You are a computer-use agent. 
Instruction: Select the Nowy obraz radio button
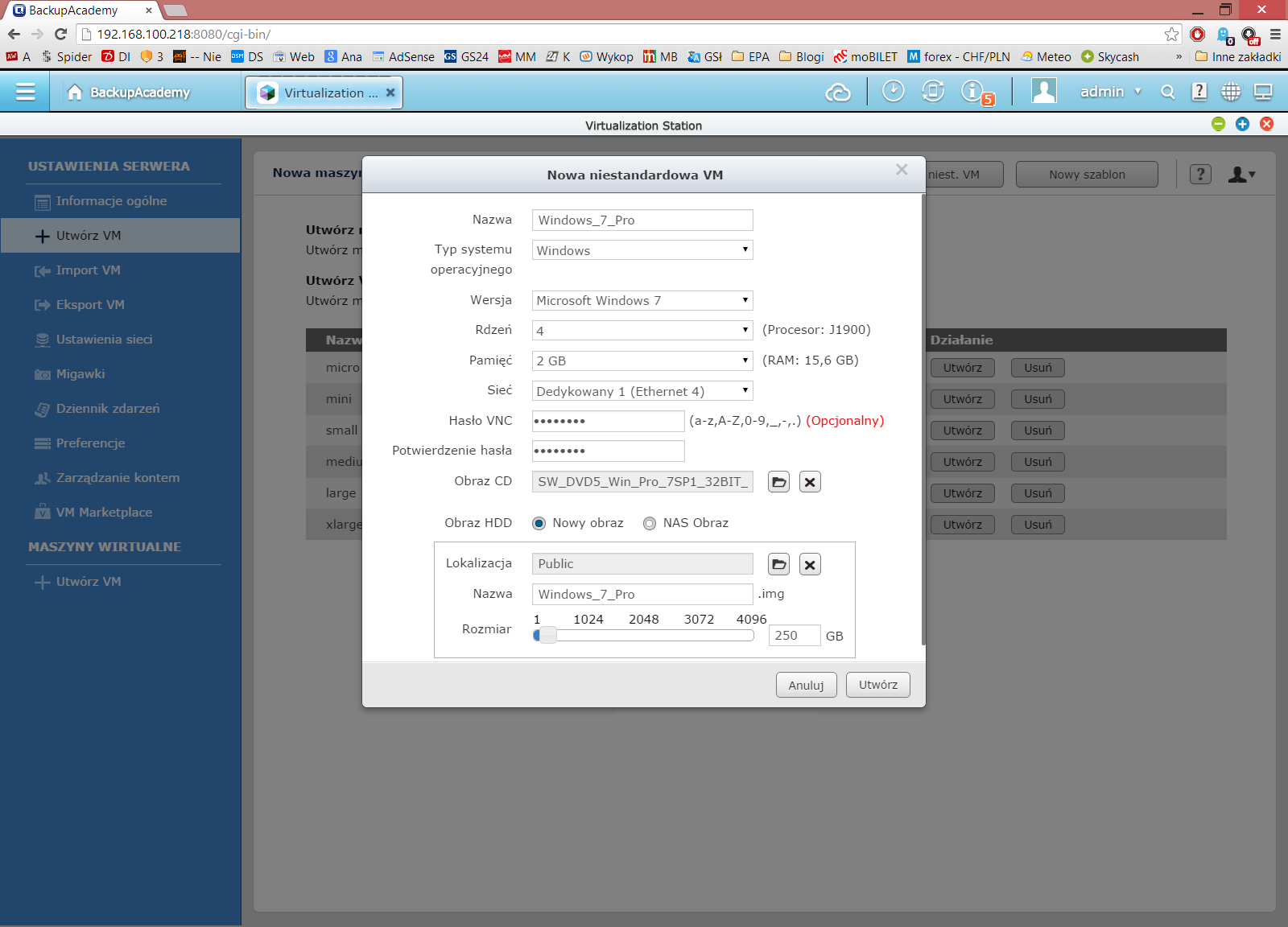point(539,523)
